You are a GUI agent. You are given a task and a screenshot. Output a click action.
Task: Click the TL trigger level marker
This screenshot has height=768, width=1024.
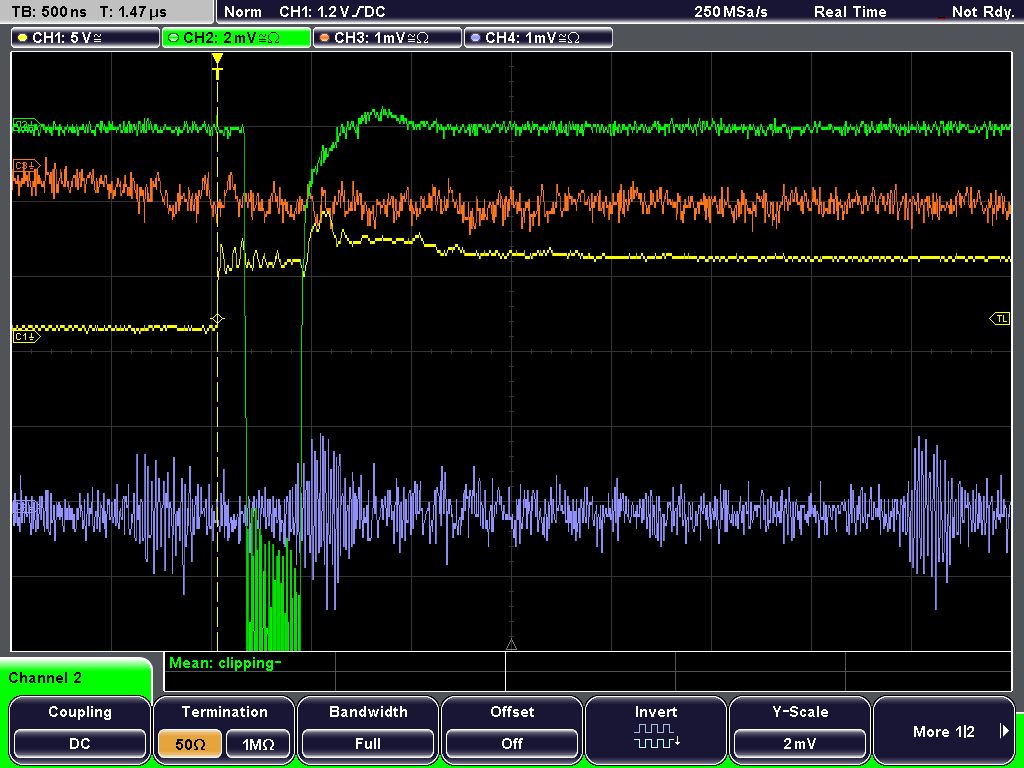[1000, 319]
